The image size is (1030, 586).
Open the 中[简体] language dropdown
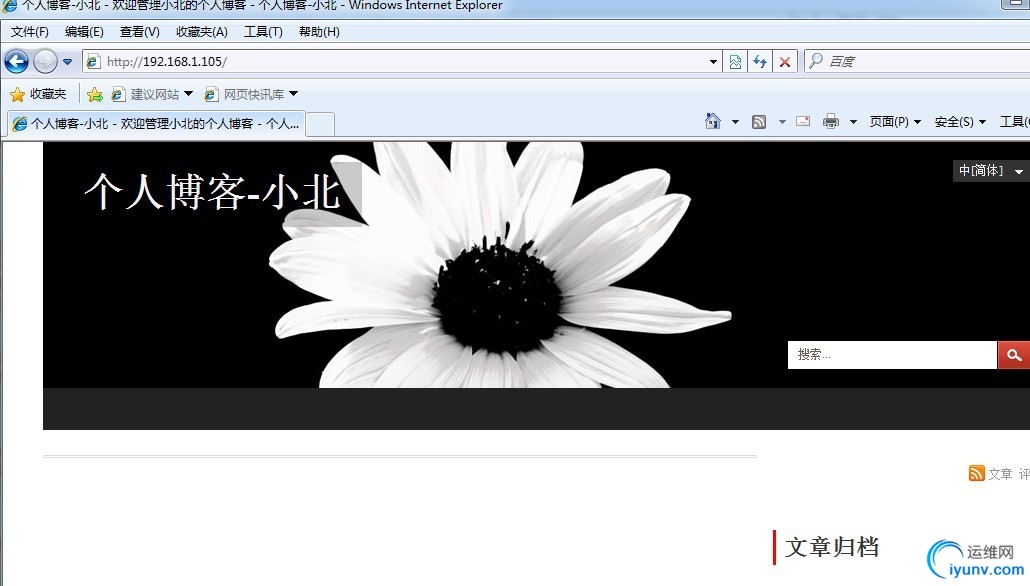click(x=991, y=171)
